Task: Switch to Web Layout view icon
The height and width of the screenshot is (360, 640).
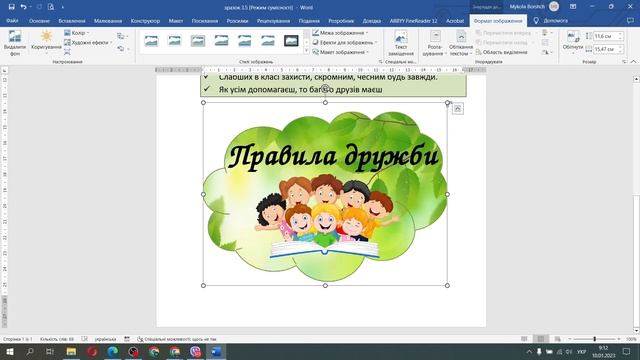Action: [558, 339]
